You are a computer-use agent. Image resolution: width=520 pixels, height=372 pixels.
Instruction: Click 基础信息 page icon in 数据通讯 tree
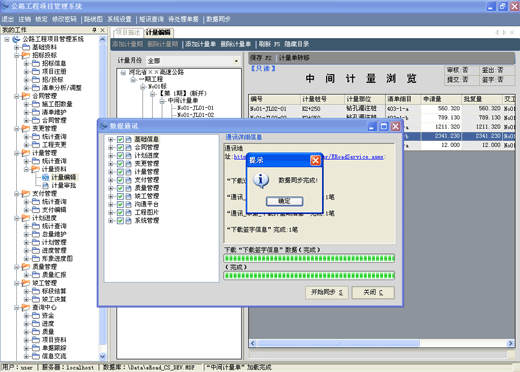[x=128, y=139]
